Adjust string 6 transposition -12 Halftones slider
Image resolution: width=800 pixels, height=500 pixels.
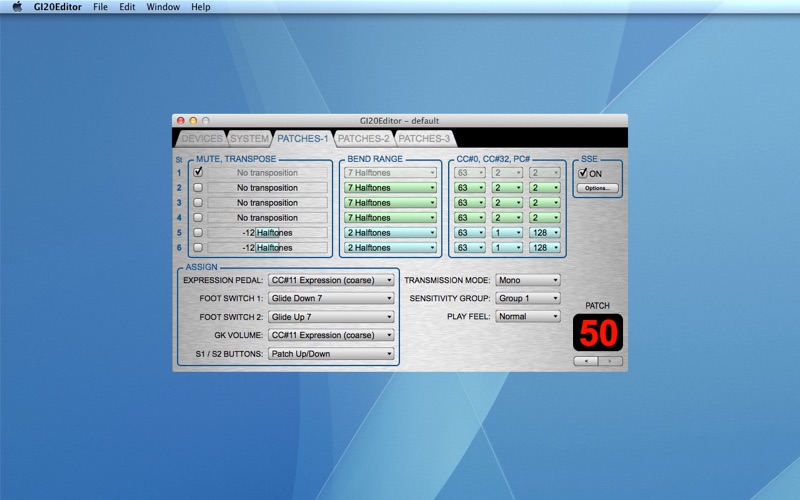[x=267, y=247]
